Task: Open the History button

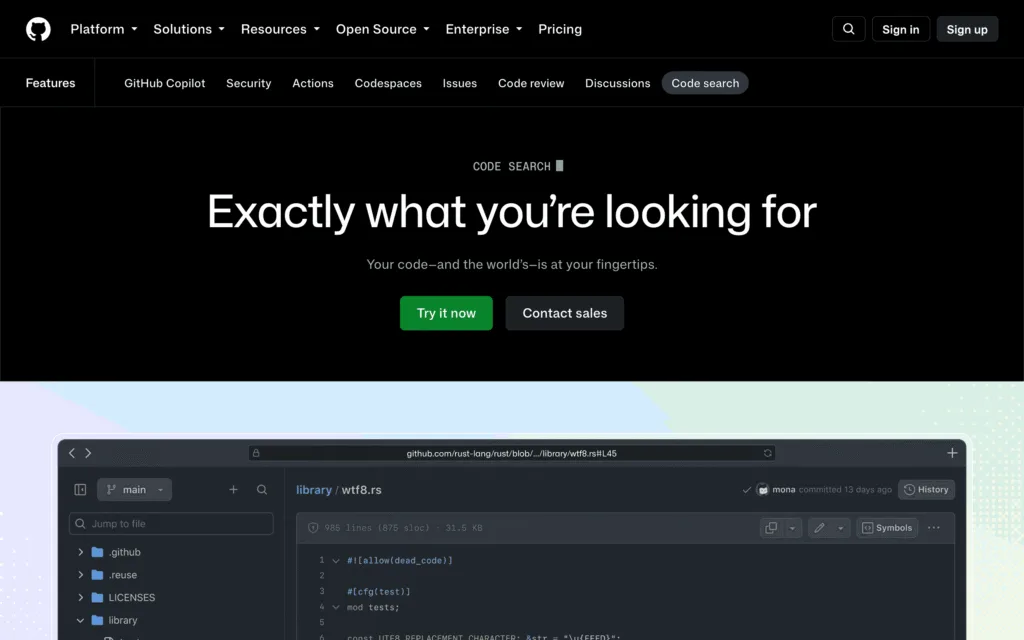Action: point(927,489)
